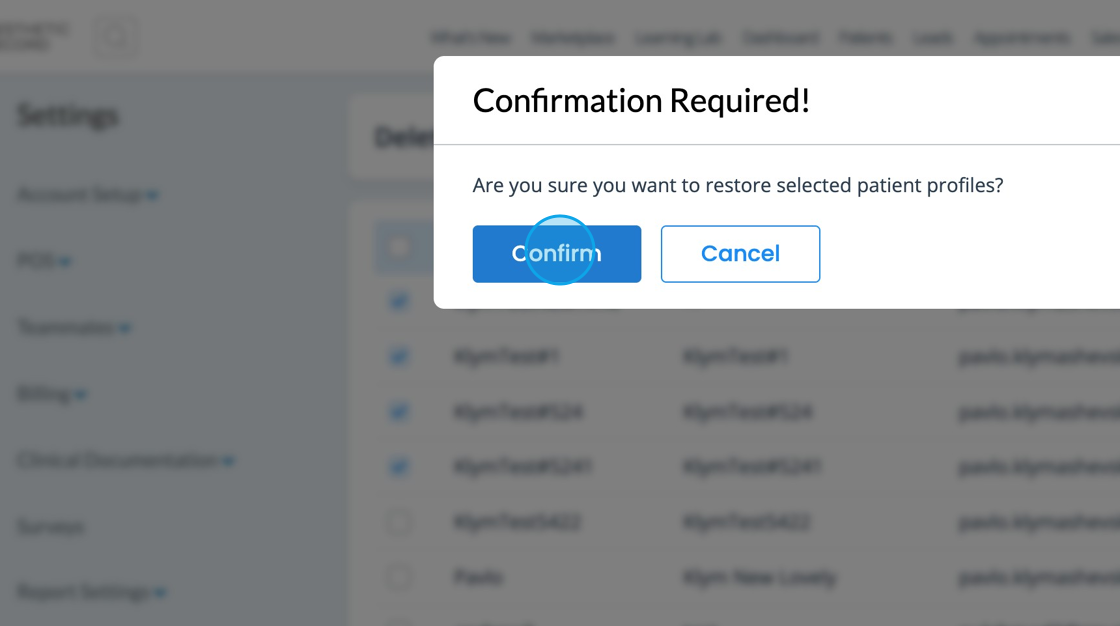The image size is (1120, 626).
Task: Expand the Report Settings section
Action: (91, 592)
